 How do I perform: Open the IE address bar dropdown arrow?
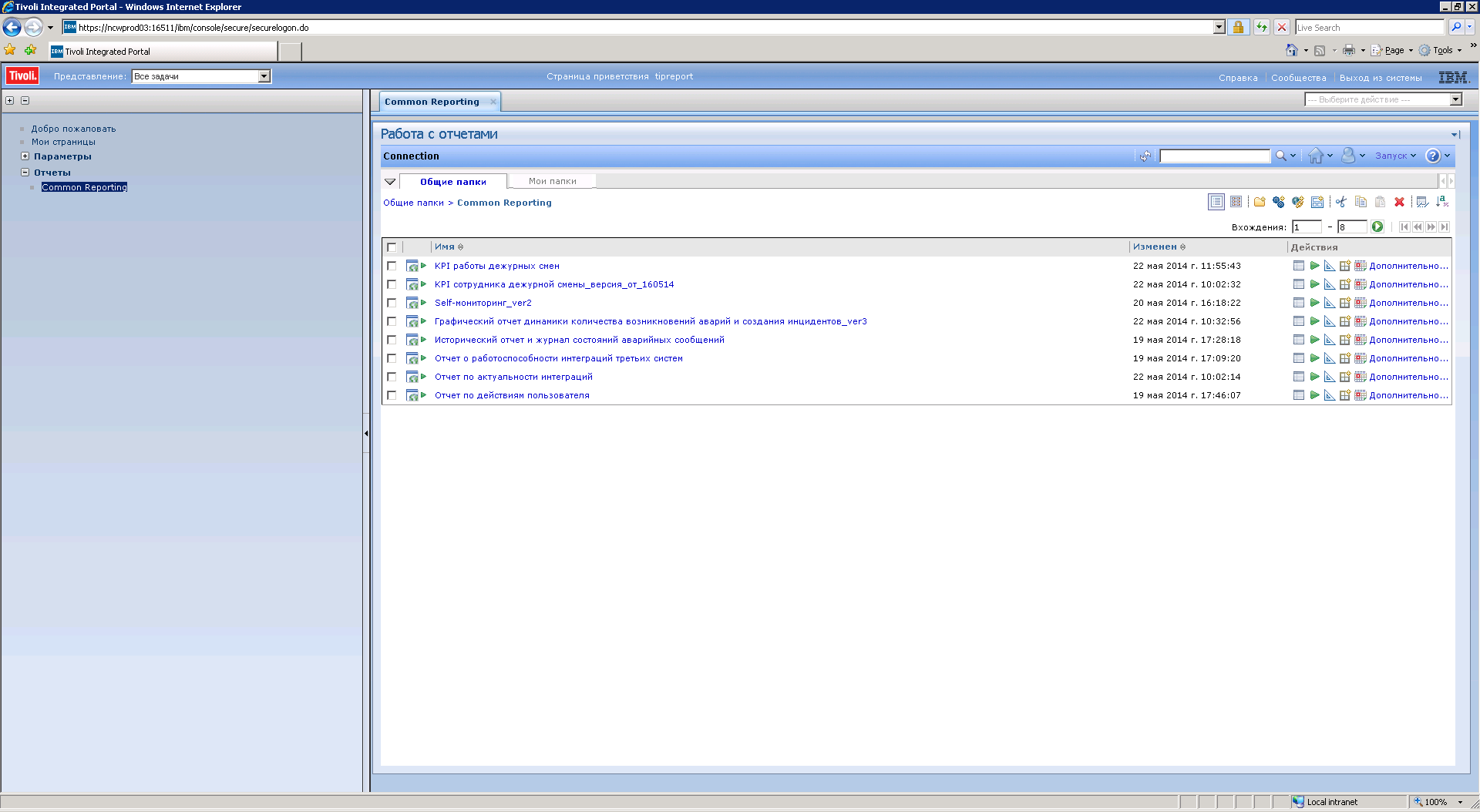click(x=1219, y=28)
